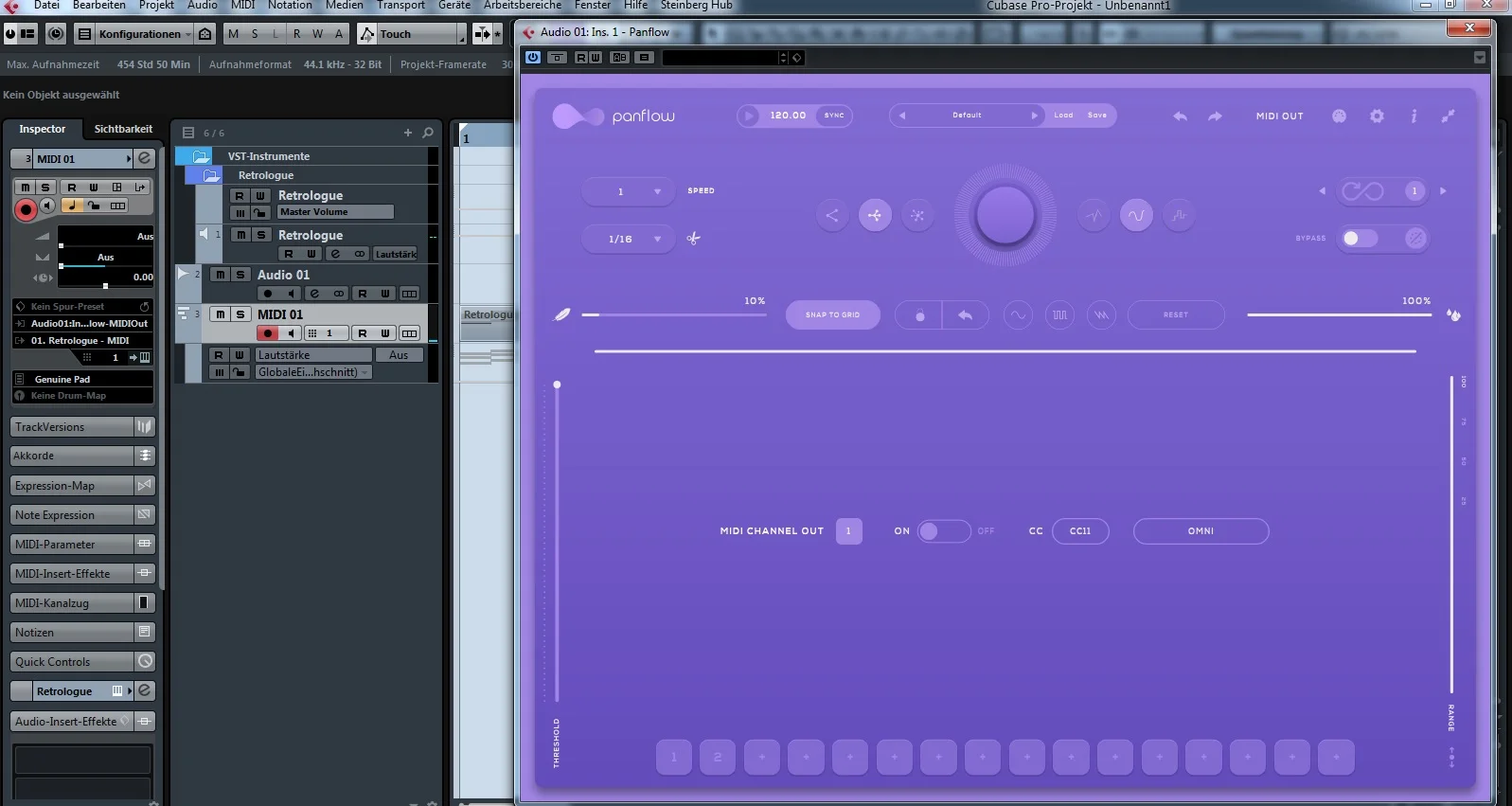Adjust the 10% feather slider
The width and height of the screenshot is (1512, 806).
tap(672, 314)
